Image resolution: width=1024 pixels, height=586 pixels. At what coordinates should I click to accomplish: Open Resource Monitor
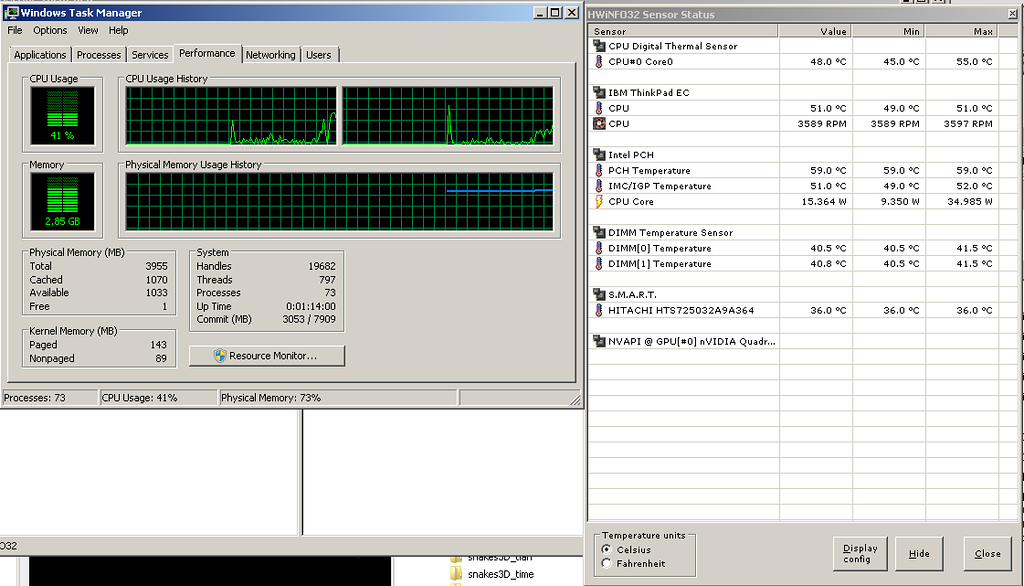[x=266, y=355]
